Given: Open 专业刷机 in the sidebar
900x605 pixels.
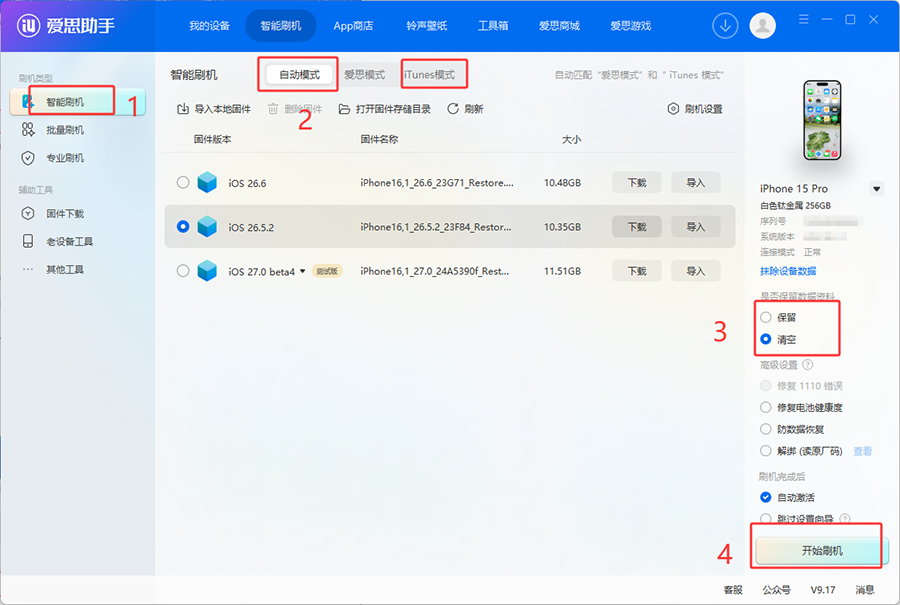Looking at the screenshot, I should (65, 158).
